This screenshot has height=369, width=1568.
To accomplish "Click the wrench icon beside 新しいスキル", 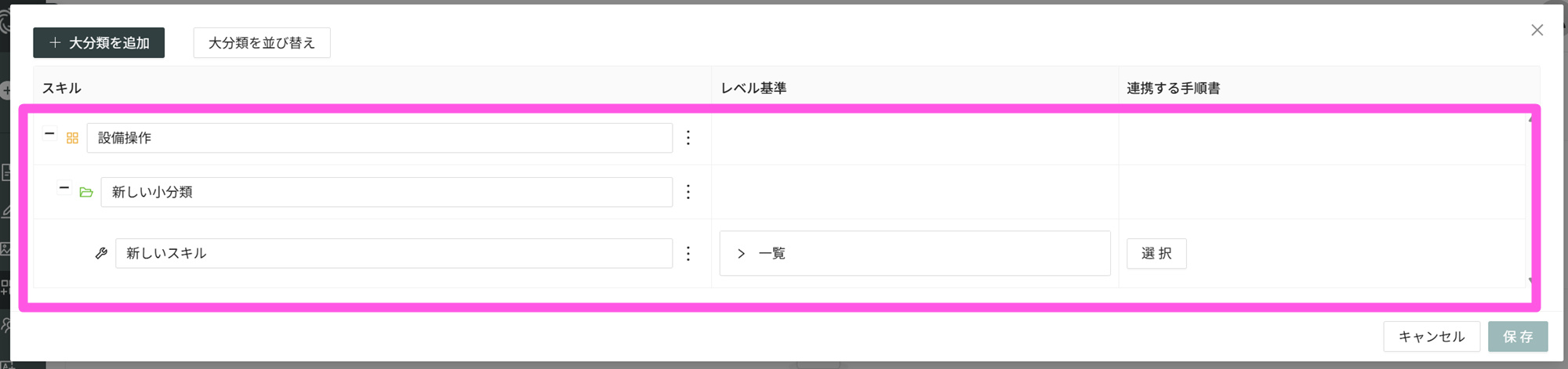I will [101, 253].
